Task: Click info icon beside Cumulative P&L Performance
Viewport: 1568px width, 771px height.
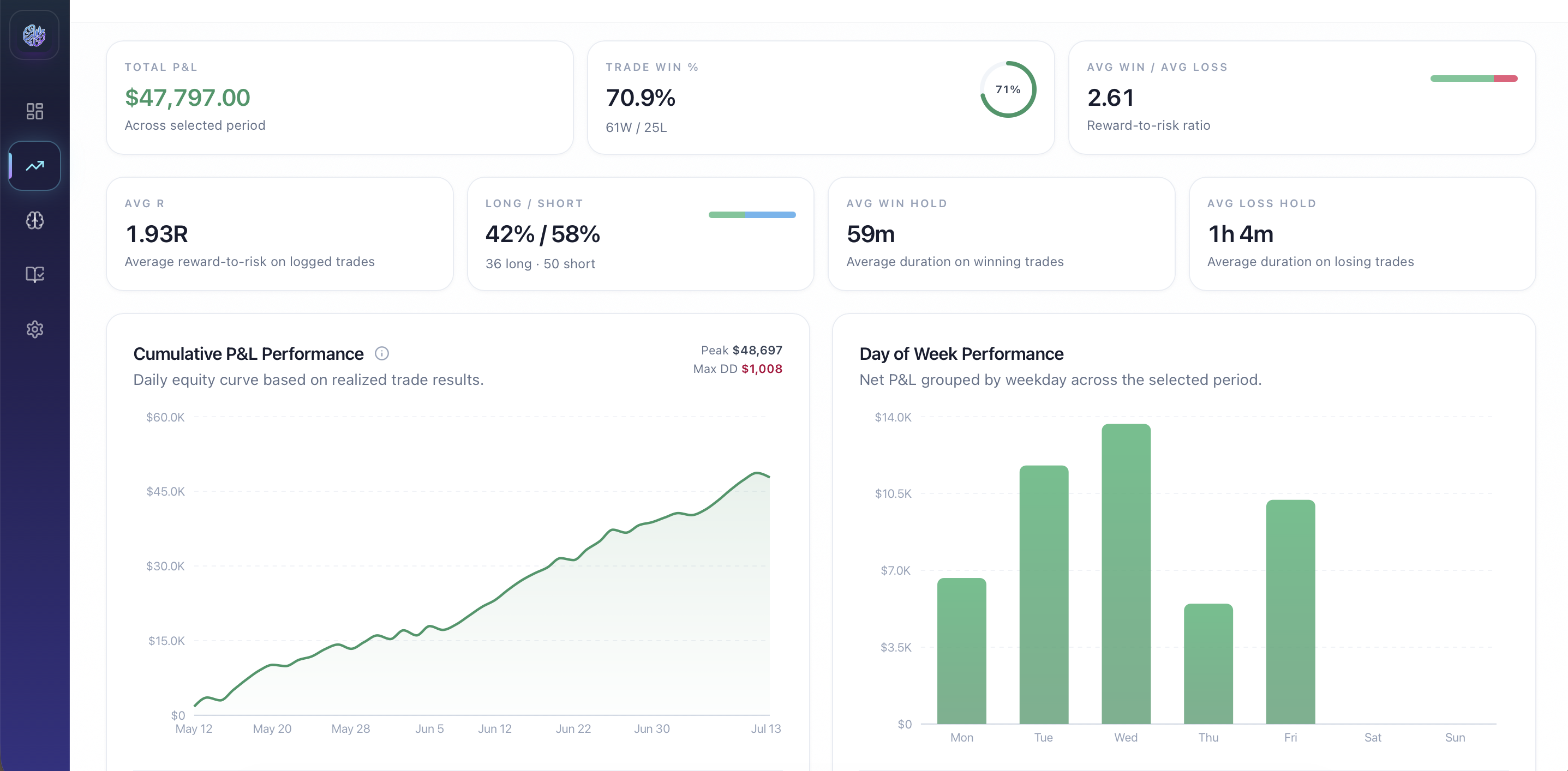Action: (382, 353)
